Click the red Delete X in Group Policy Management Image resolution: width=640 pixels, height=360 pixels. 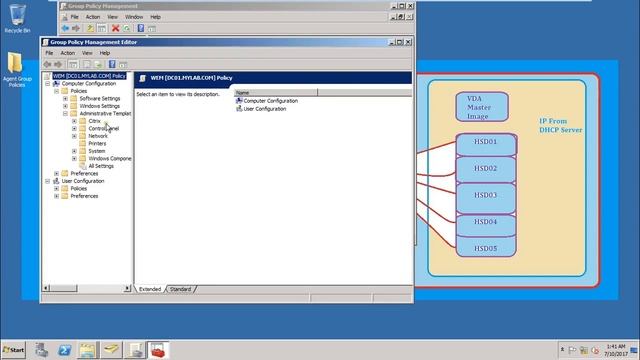[x=116, y=28]
